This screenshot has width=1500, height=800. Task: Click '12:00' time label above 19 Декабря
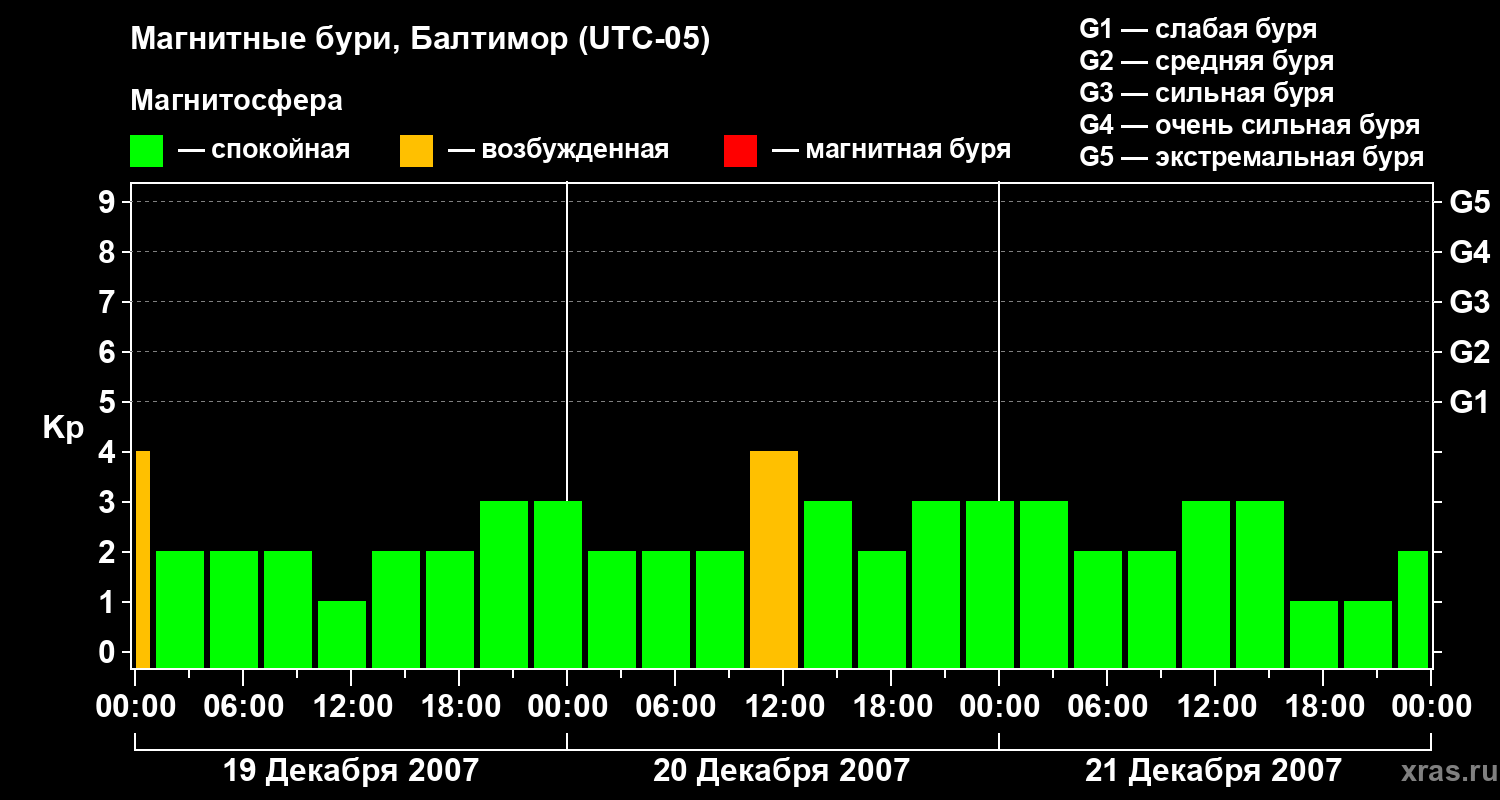[x=351, y=707]
